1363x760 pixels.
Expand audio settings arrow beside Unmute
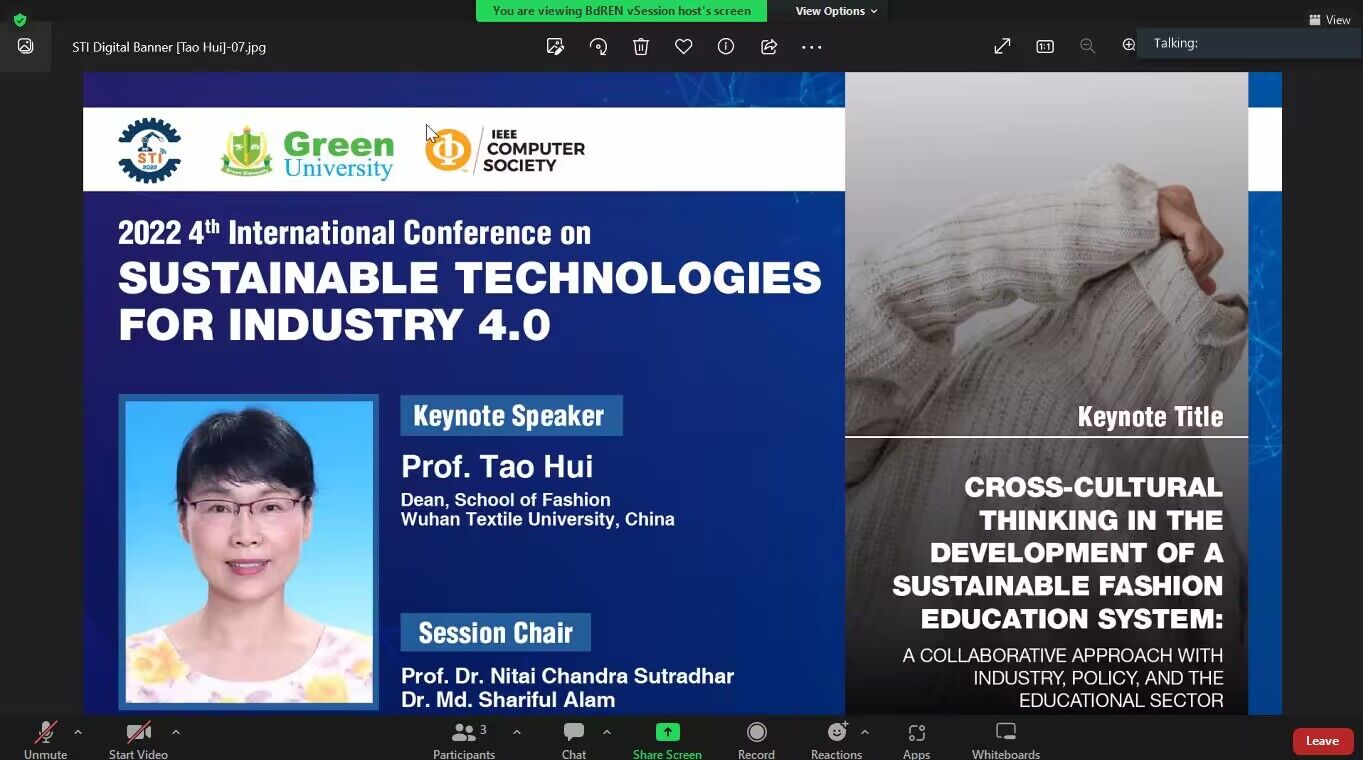click(x=78, y=732)
